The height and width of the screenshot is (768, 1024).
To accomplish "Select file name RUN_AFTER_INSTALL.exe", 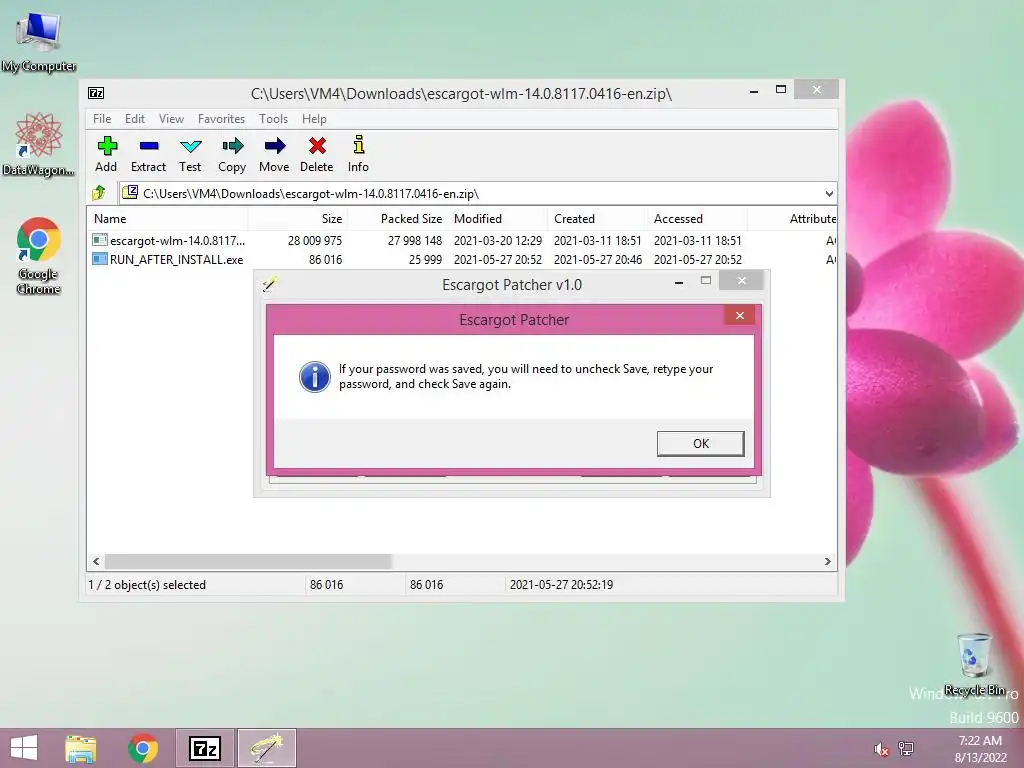I will point(176,259).
